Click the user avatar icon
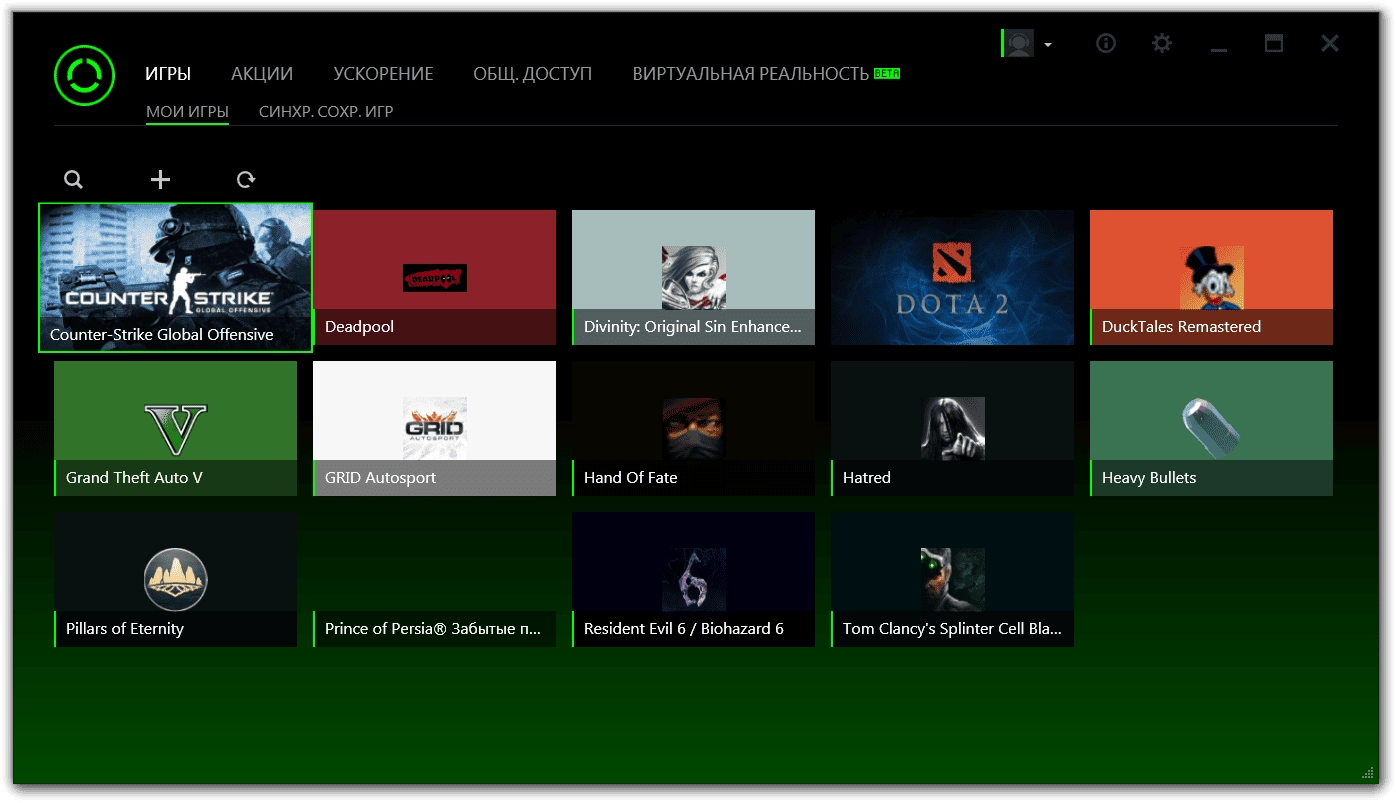The image size is (1396, 803). (1019, 43)
